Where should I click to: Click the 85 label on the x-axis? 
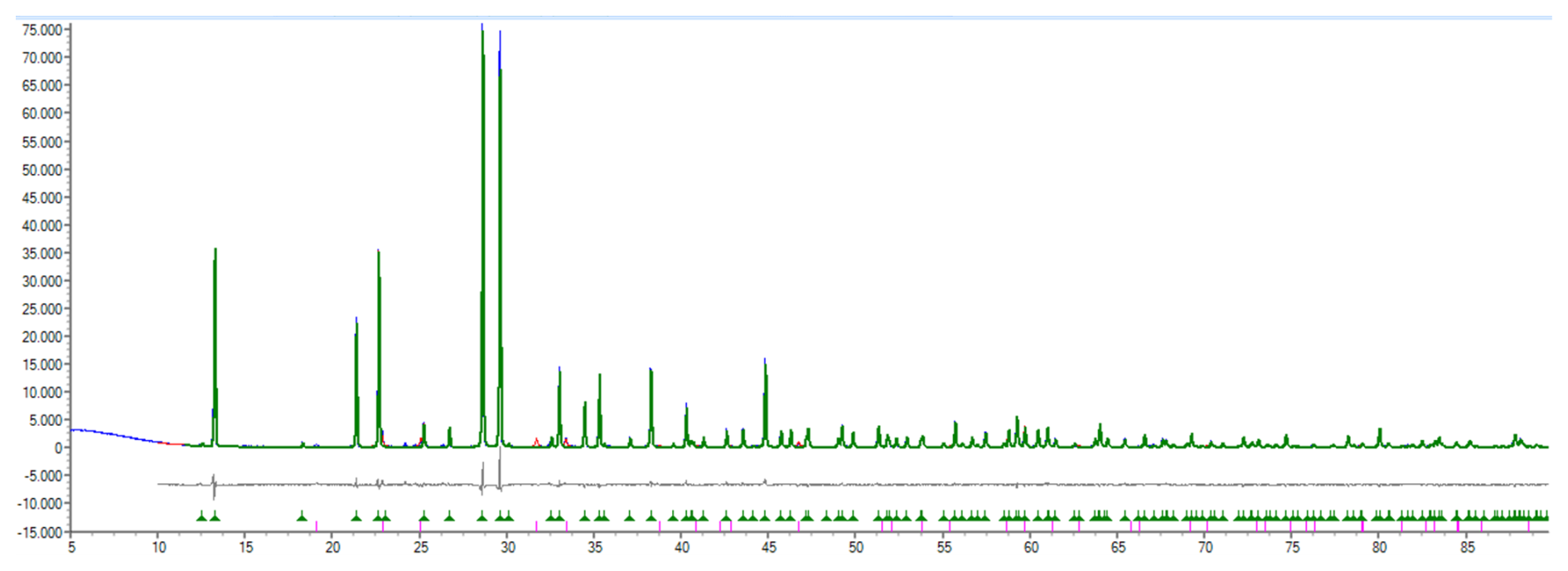1467,548
